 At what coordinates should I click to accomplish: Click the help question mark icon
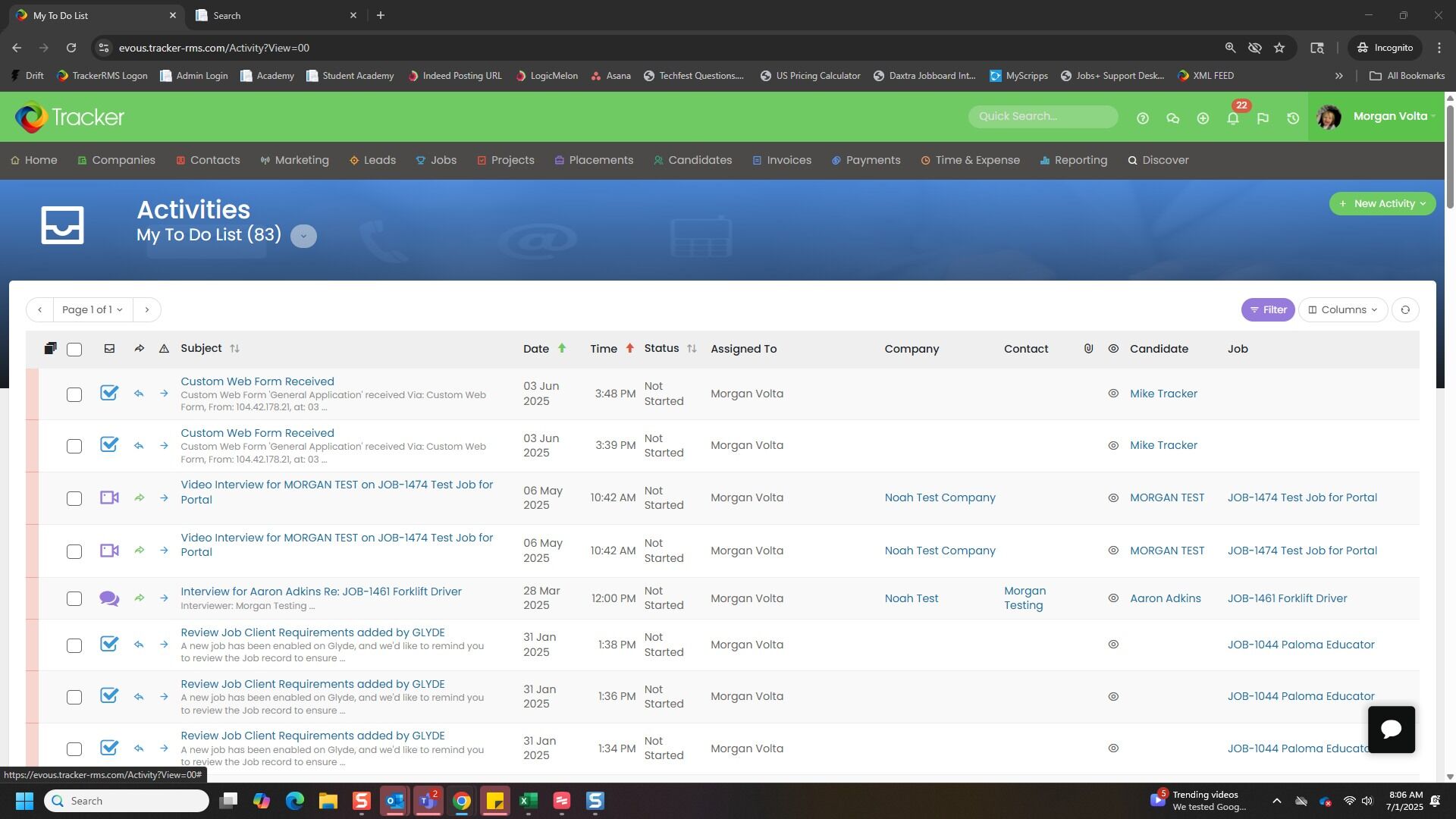[x=1143, y=118]
